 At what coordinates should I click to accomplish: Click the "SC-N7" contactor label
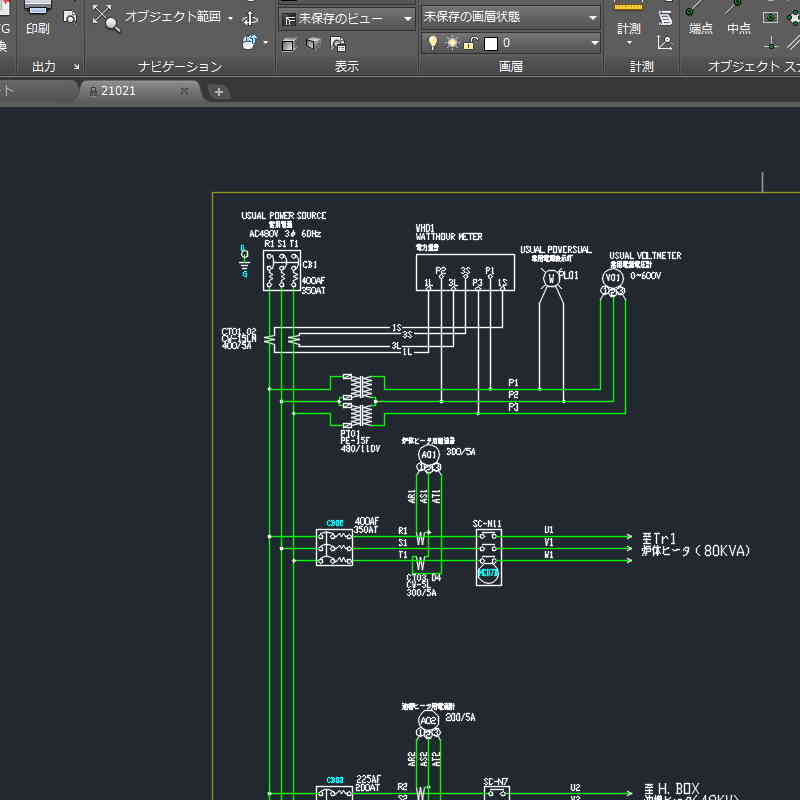(495, 782)
